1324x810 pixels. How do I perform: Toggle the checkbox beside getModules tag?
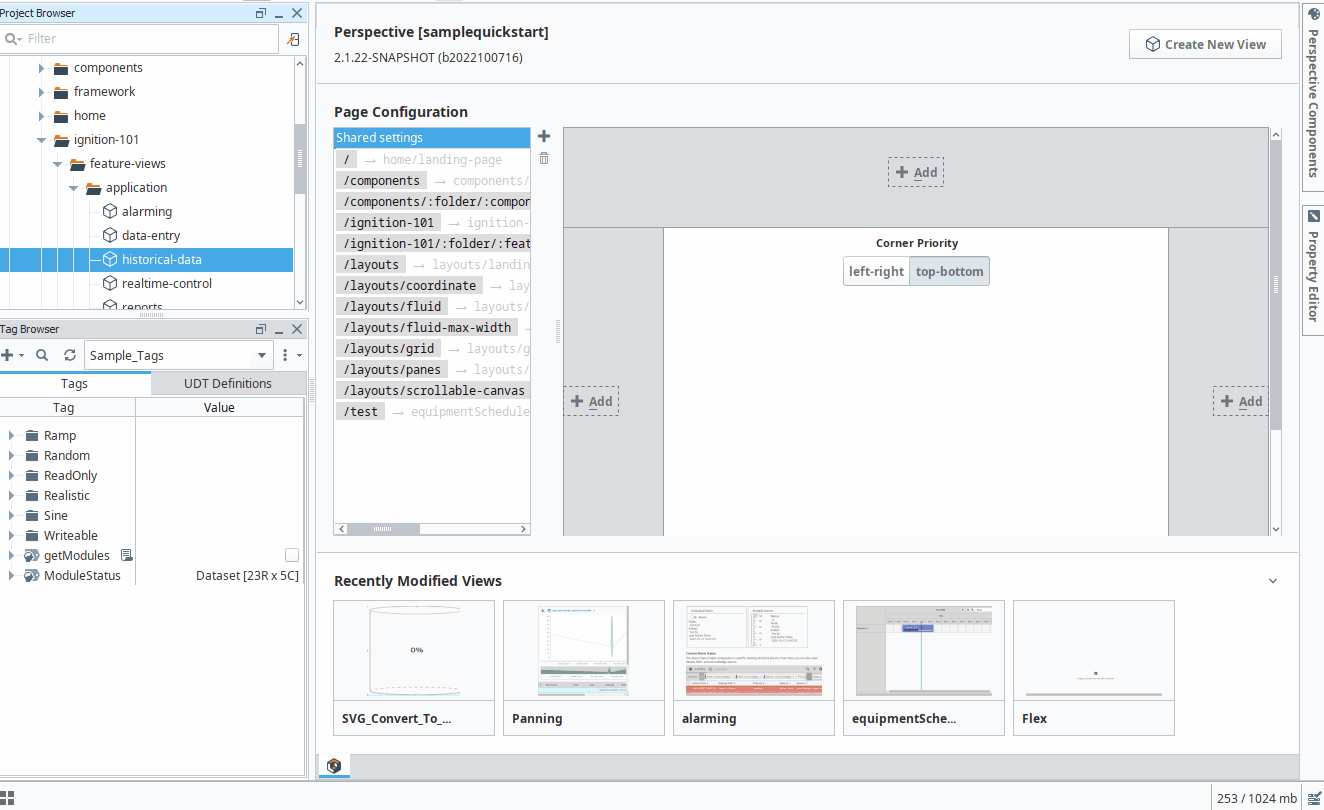291,554
